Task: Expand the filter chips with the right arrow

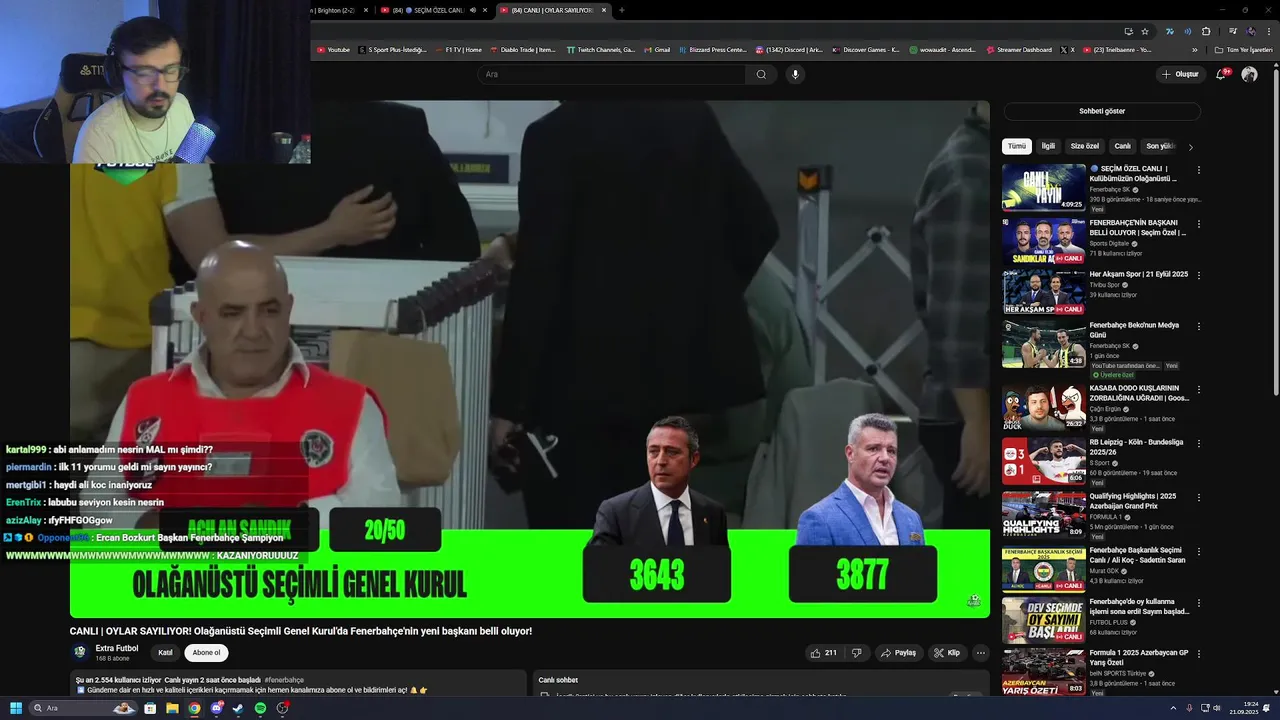Action: (1190, 147)
